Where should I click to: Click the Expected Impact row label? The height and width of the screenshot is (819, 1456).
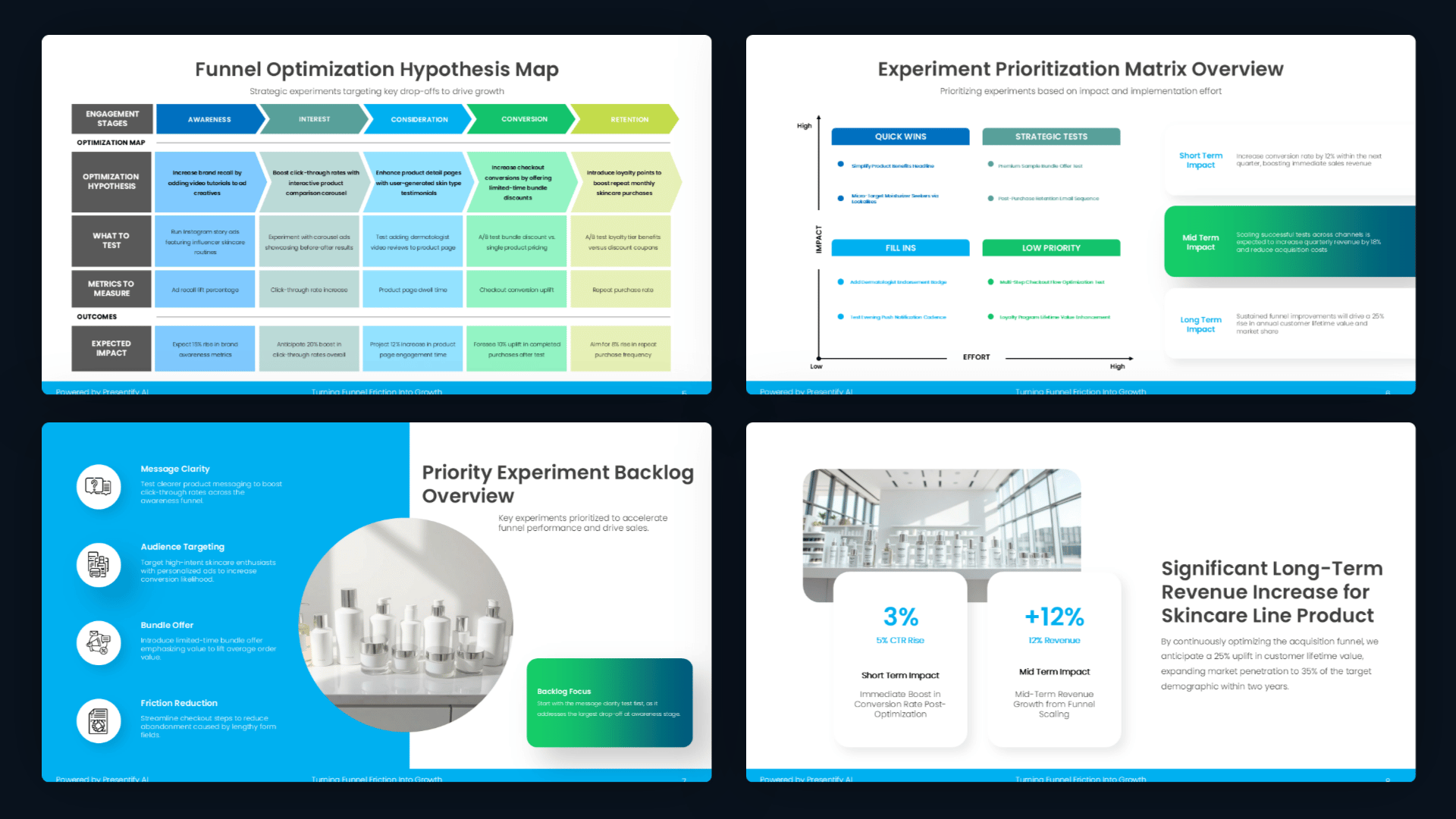click(112, 349)
